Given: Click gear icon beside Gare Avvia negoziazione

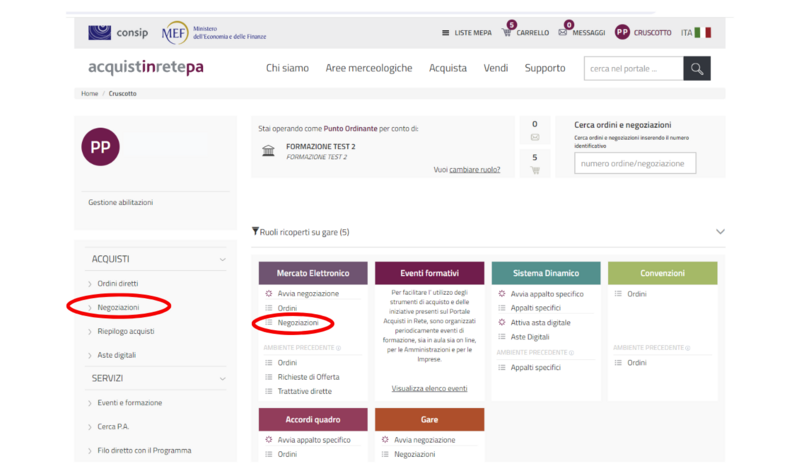Looking at the screenshot, I should (x=385, y=439).
